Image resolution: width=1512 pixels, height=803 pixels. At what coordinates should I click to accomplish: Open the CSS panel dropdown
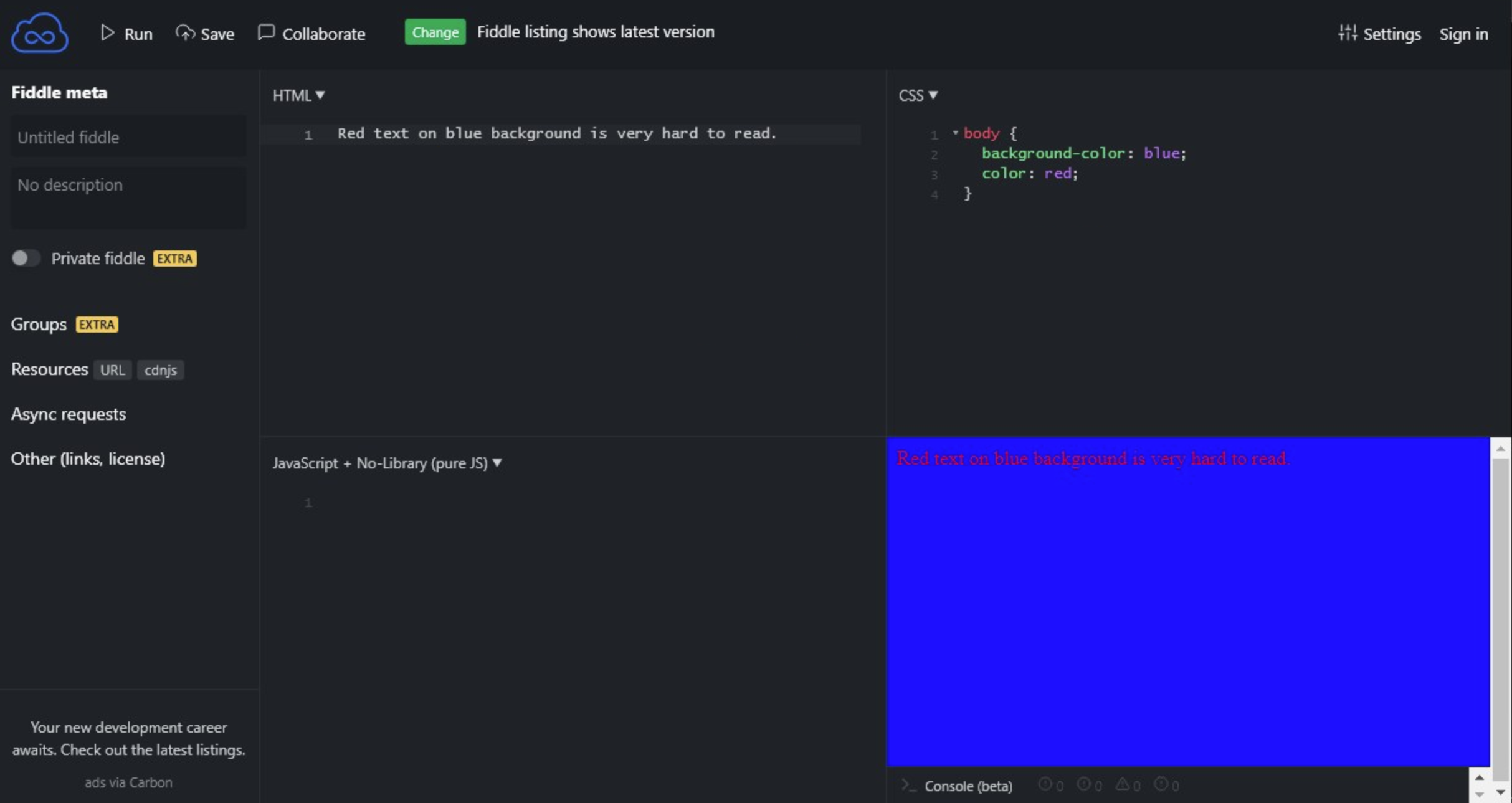pos(918,95)
